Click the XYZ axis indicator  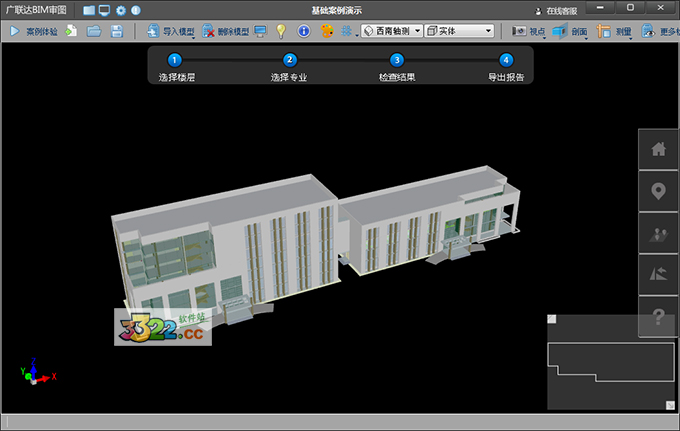click(x=37, y=372)
